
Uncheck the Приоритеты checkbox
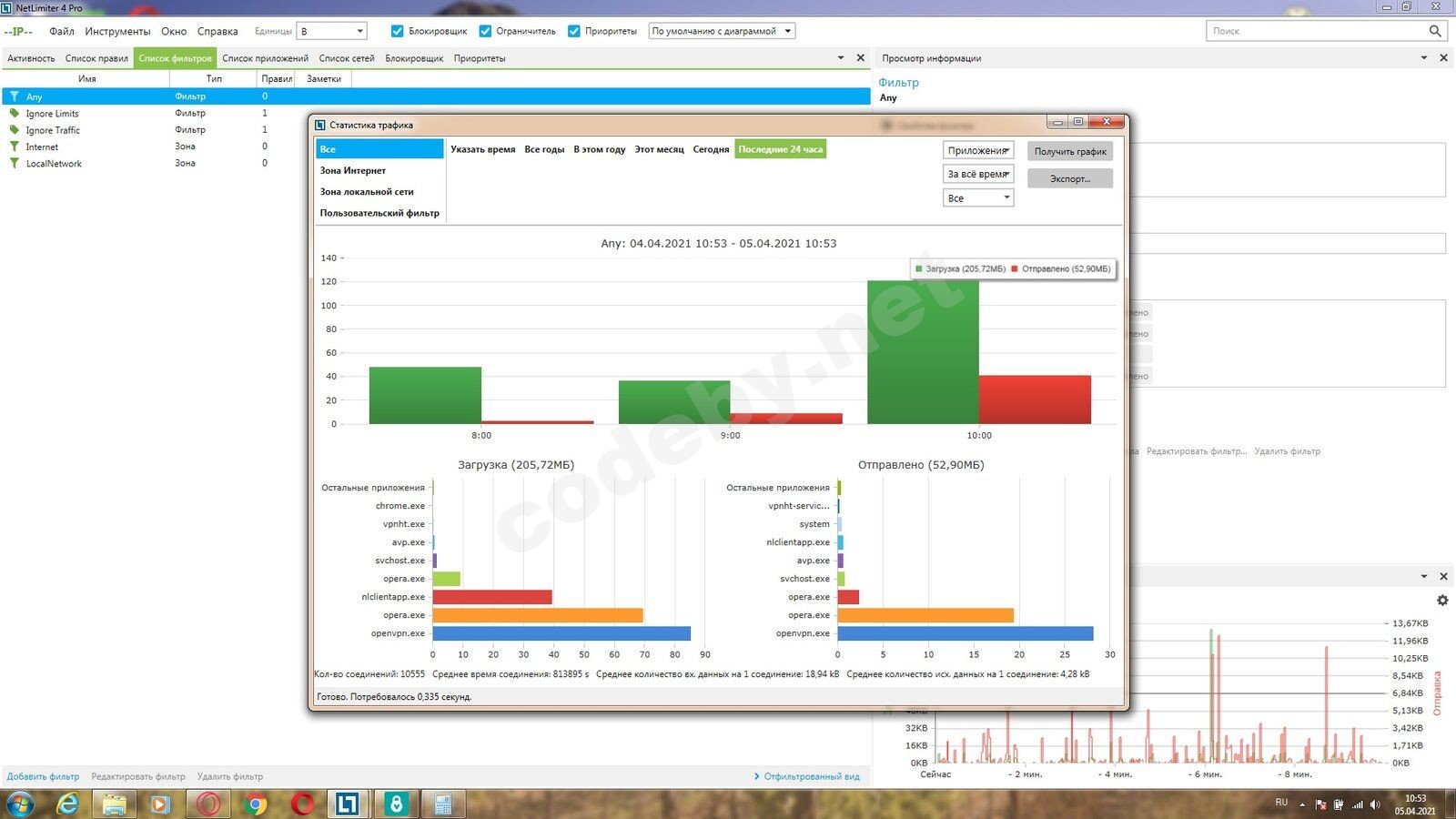click(574, 31)
